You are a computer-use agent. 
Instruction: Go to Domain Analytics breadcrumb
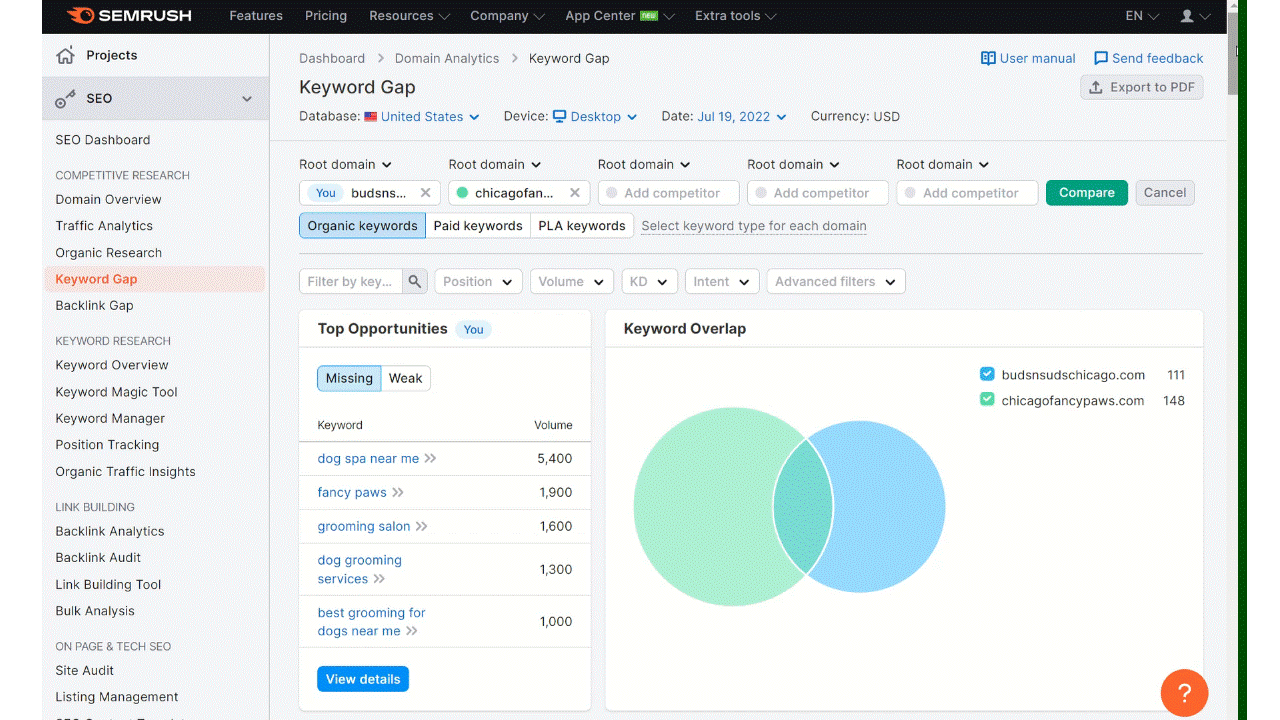click(x=447, y=58)
